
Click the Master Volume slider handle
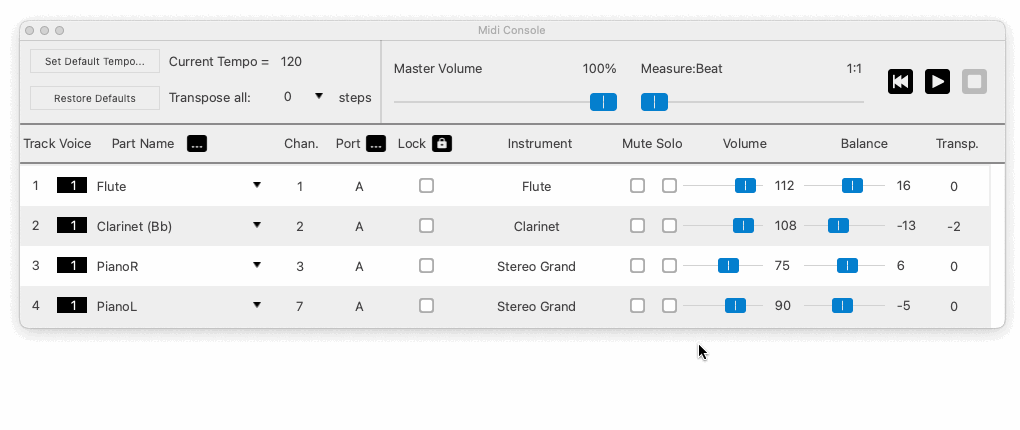coord(603,102)
